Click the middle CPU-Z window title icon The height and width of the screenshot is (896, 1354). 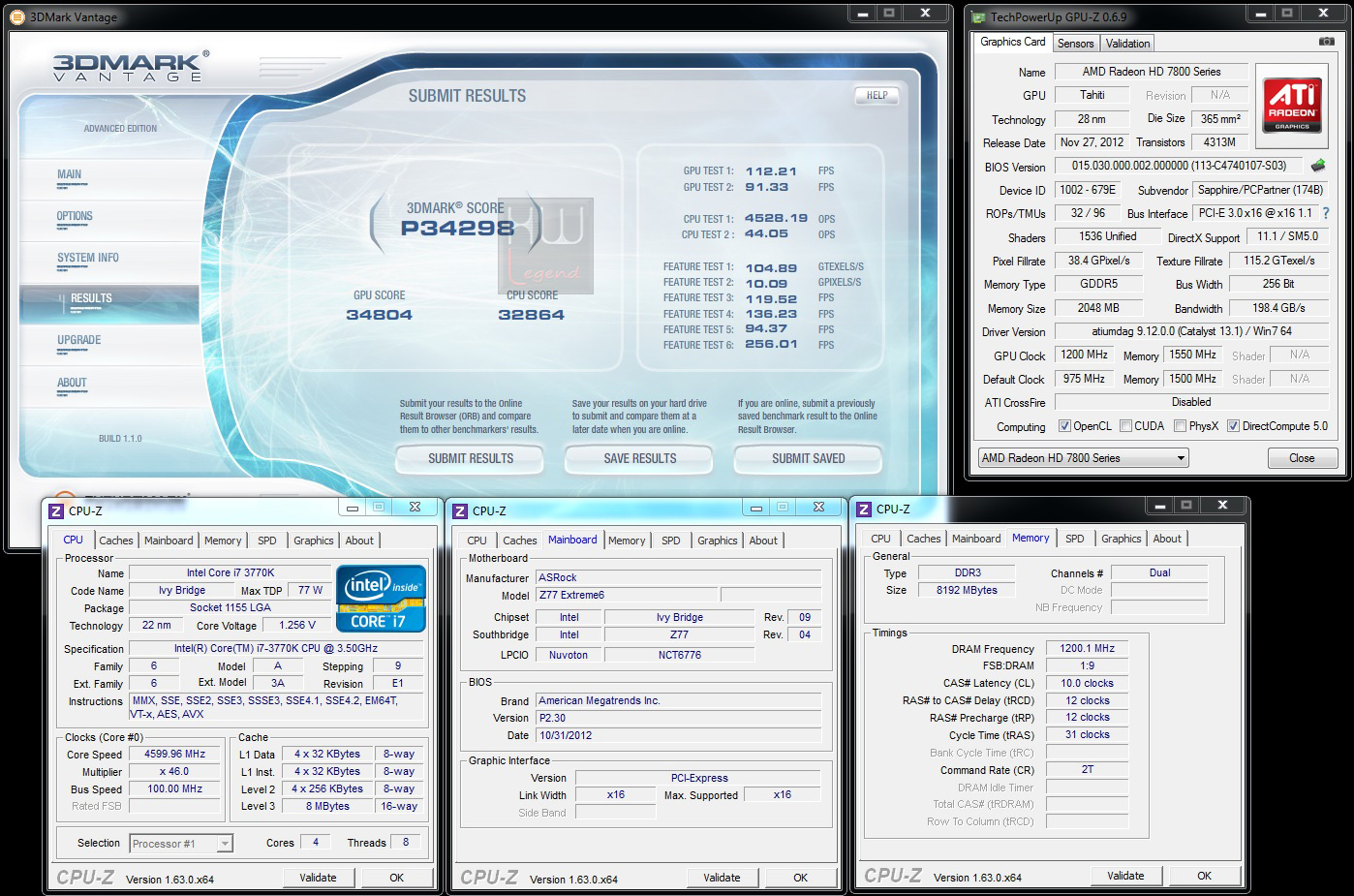(460, 510)
